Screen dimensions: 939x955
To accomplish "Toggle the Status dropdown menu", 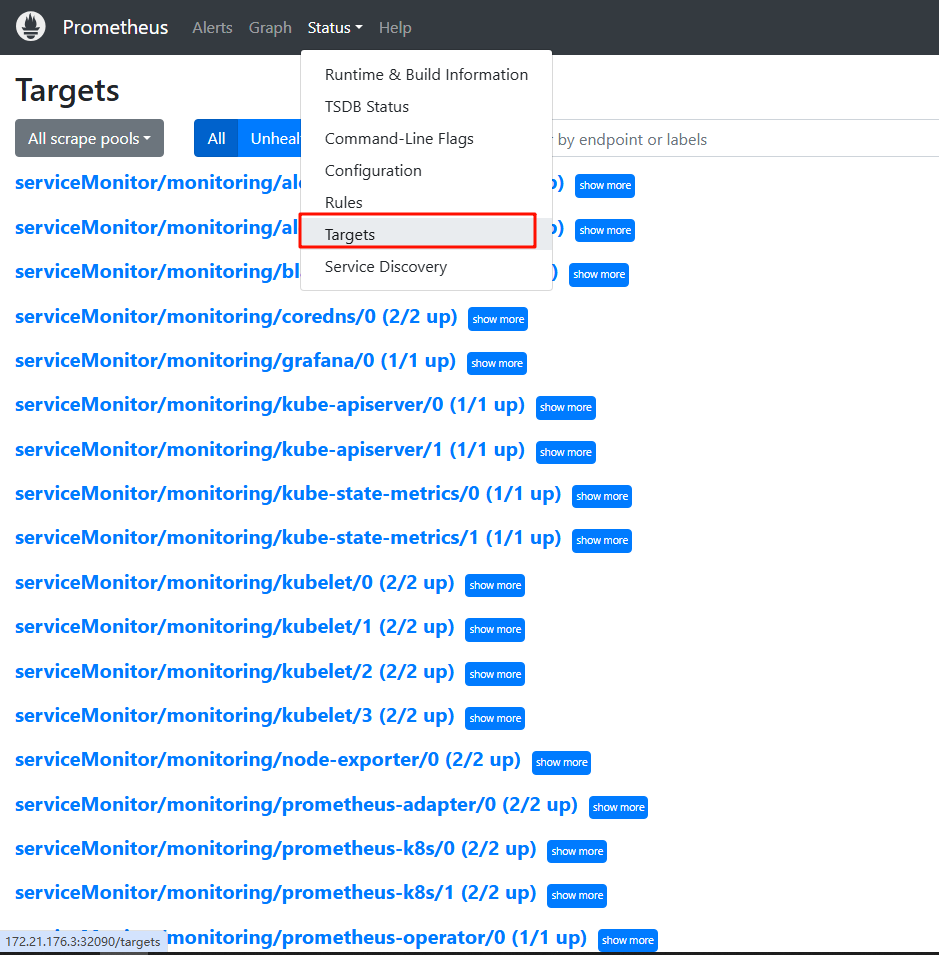I will click(x=334, y=28).
